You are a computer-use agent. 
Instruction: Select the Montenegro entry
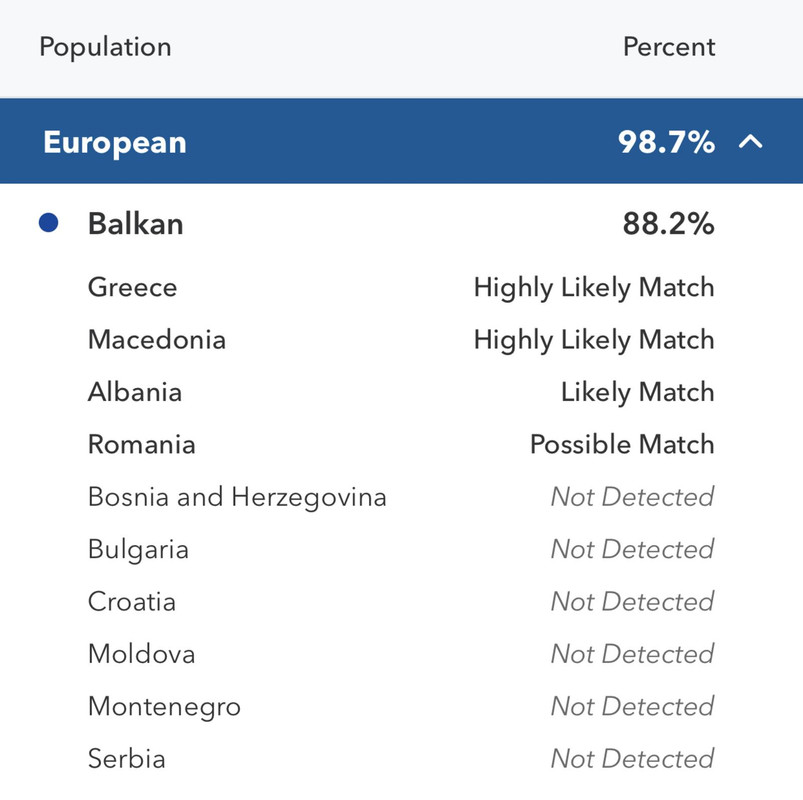pyautogui.click(x=164, y=707)
